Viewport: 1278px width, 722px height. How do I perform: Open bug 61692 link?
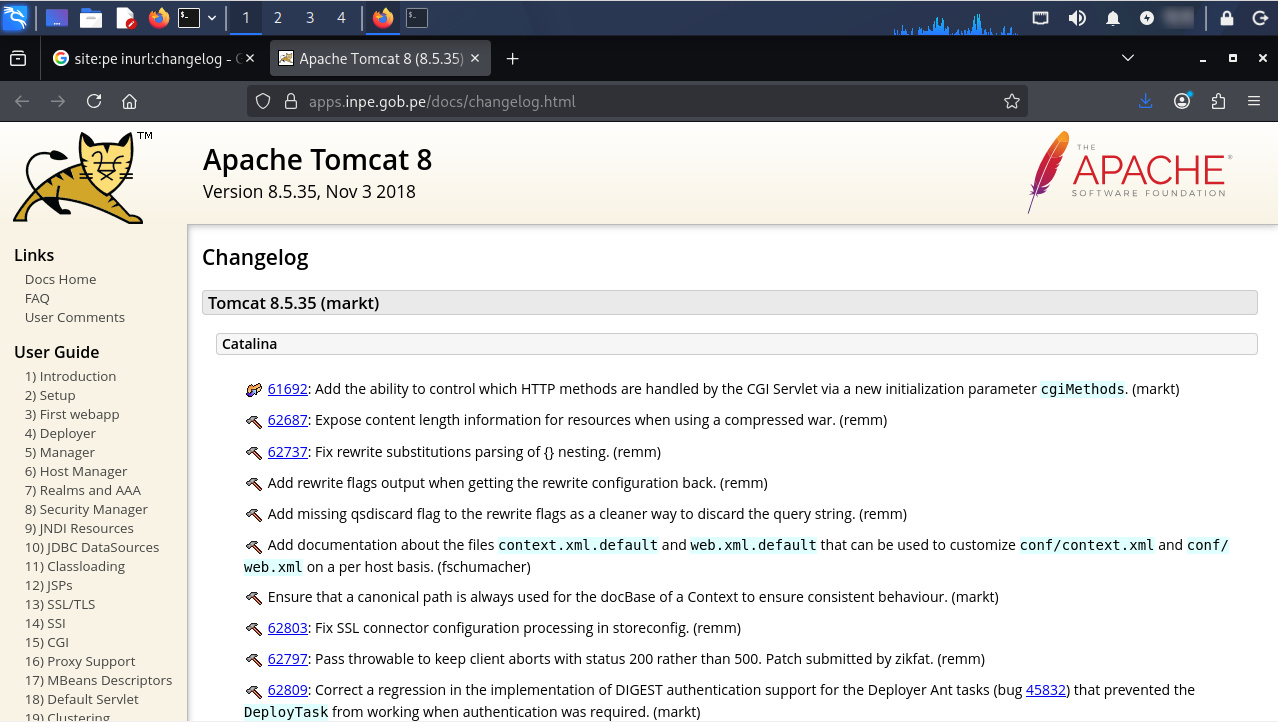[x=287, y=389]
